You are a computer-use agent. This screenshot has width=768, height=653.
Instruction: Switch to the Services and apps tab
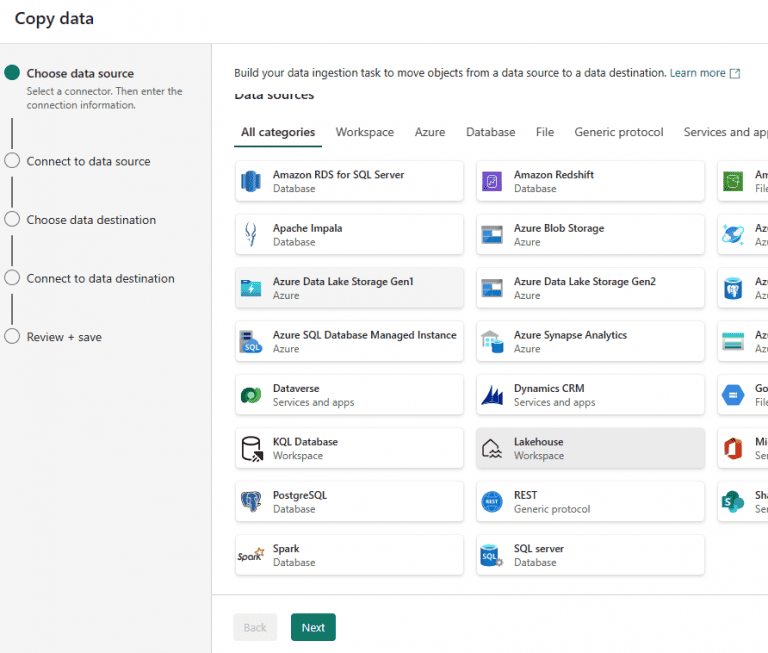click(x=725, y=132)
